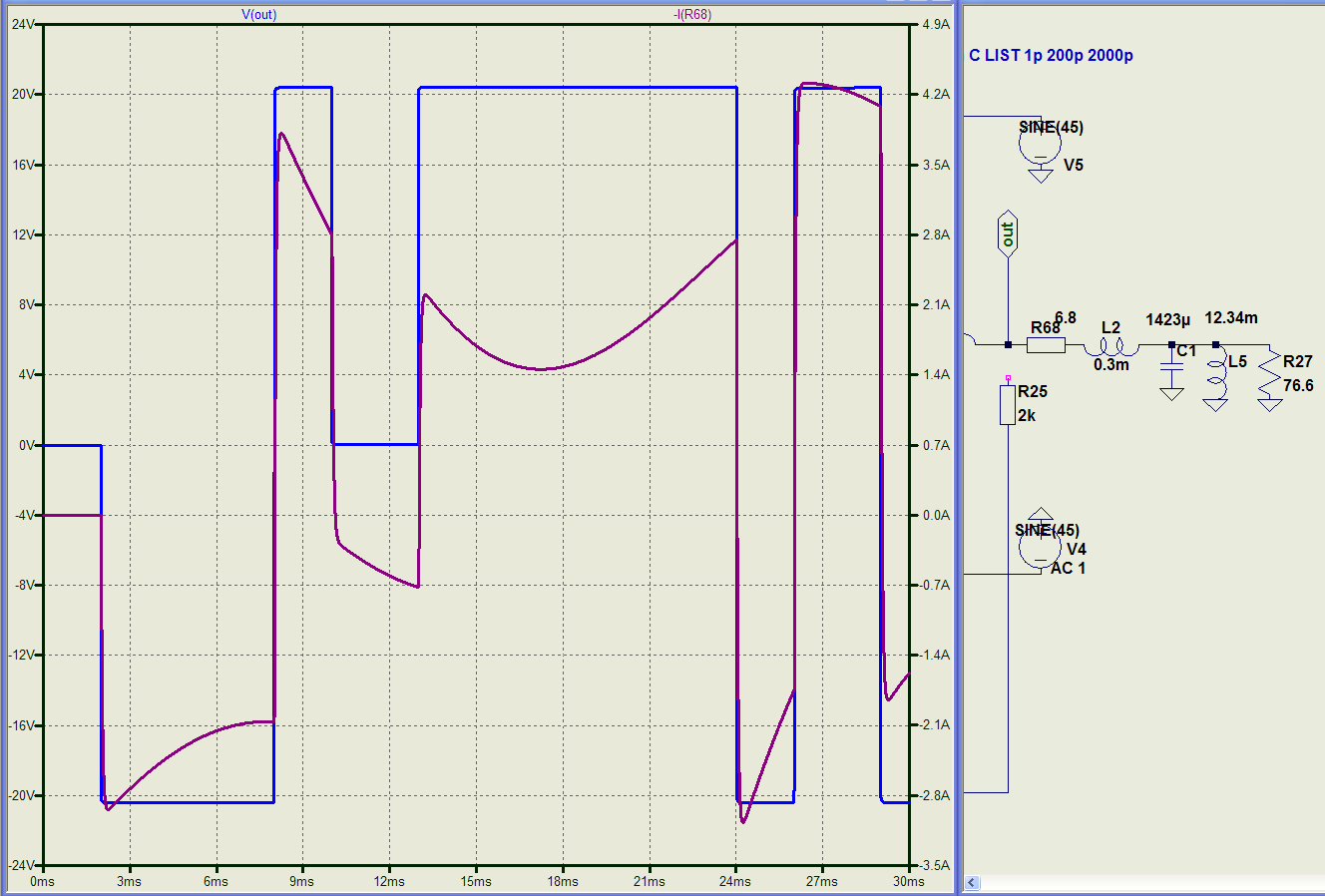This screenshot has height=896, width=1325.
Task: Click the 0.0A label on right axis
Action: [x=937, y=515]
